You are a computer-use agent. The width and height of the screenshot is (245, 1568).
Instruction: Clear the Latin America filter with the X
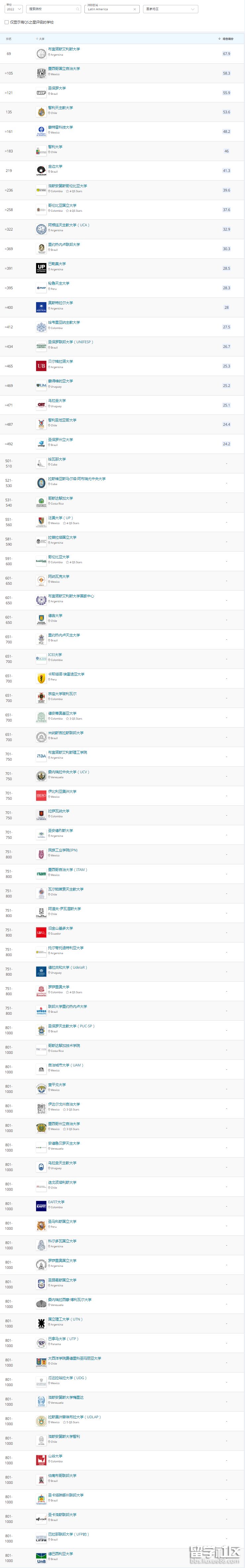(134, 9)
